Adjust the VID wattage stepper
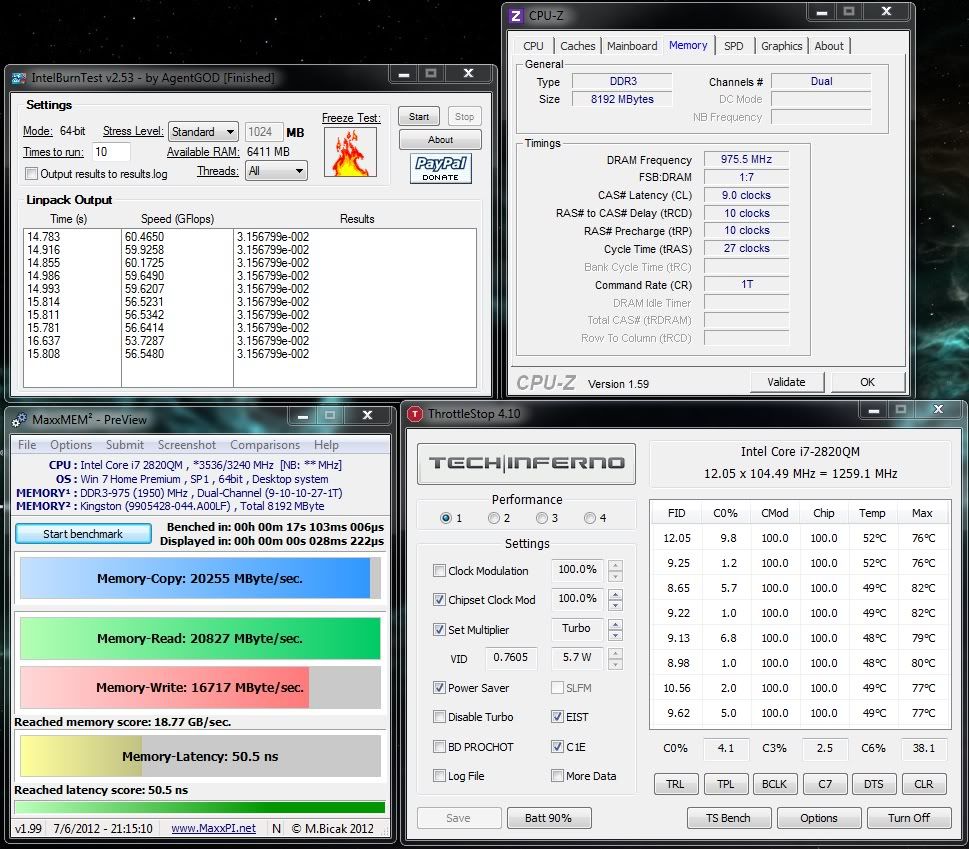Viewport: 969px width, 849px height. 615,659
